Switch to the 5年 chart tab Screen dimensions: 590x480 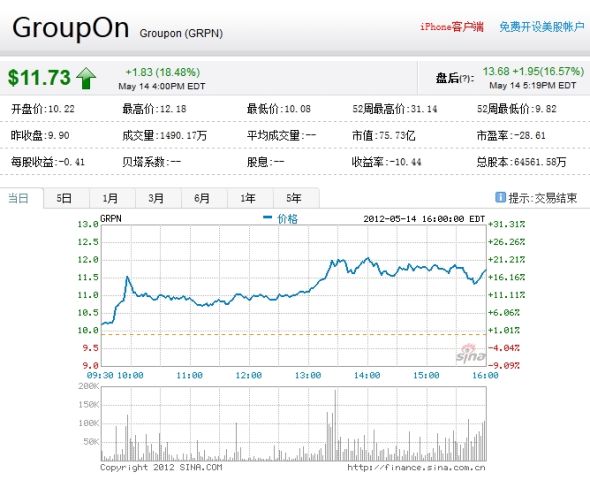point(294,198)
